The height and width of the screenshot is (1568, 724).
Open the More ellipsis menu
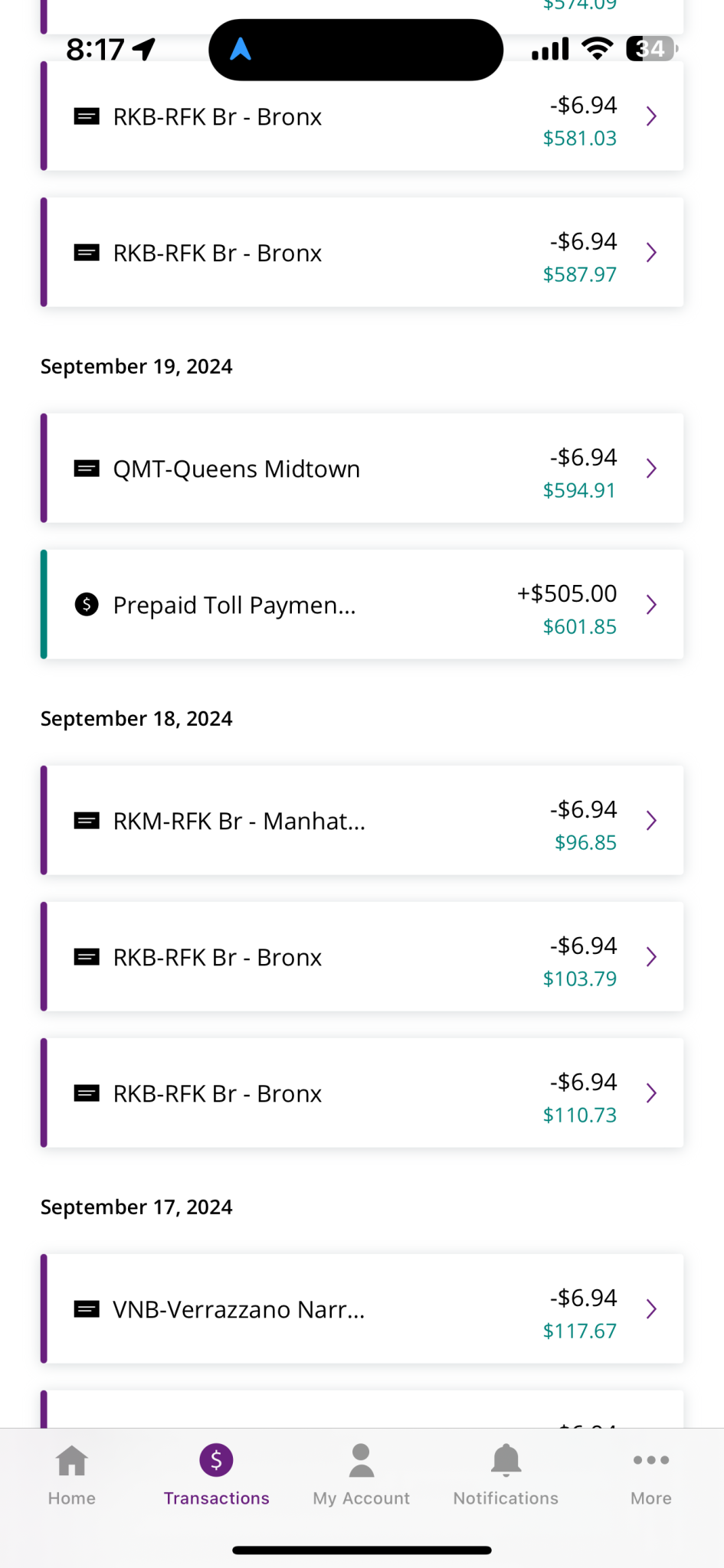pos(651,1460)
